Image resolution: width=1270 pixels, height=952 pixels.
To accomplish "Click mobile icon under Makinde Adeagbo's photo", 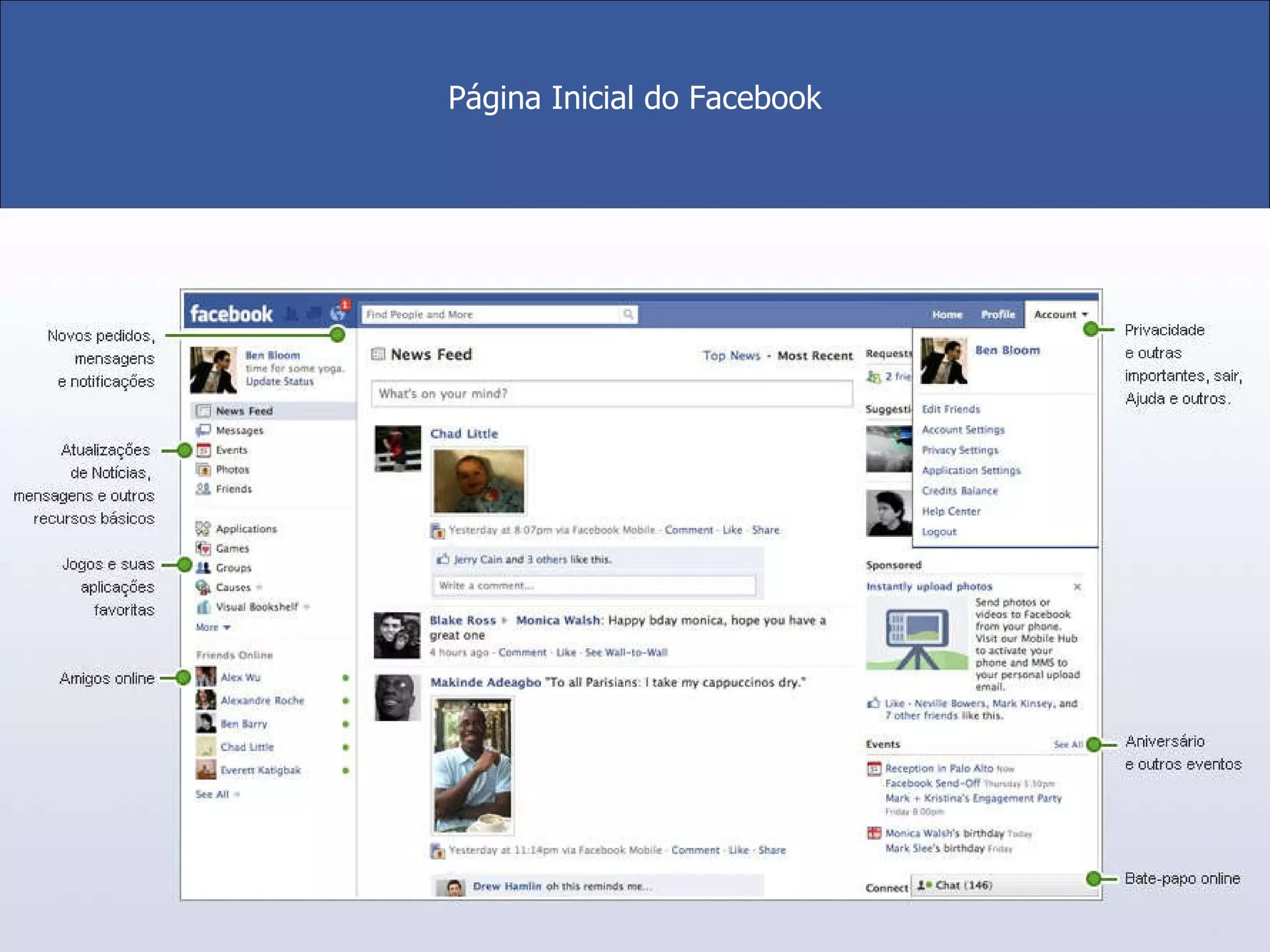I will 437,850.
